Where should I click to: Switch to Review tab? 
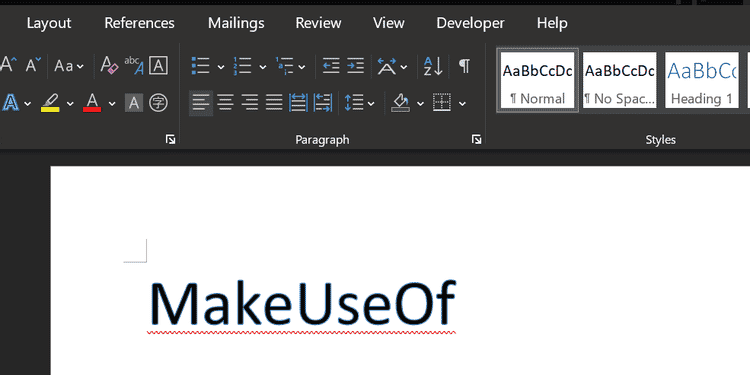click(319, 23)
